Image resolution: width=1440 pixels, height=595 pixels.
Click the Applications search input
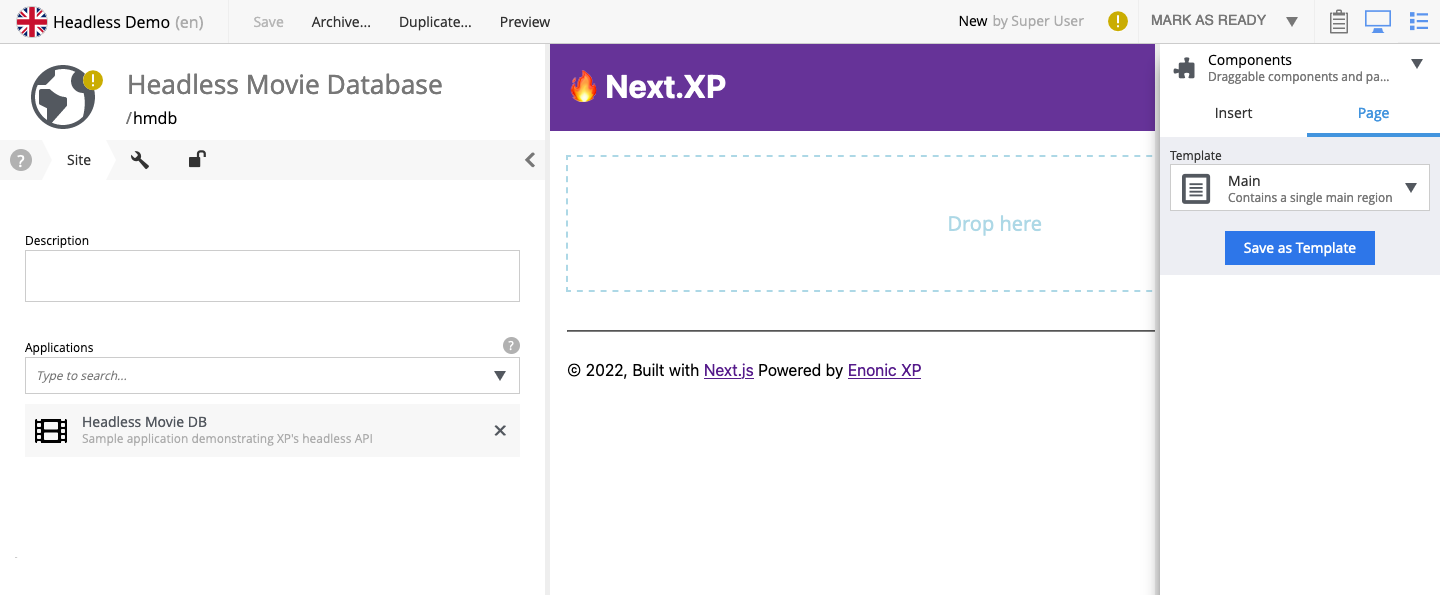click(260, 376)
